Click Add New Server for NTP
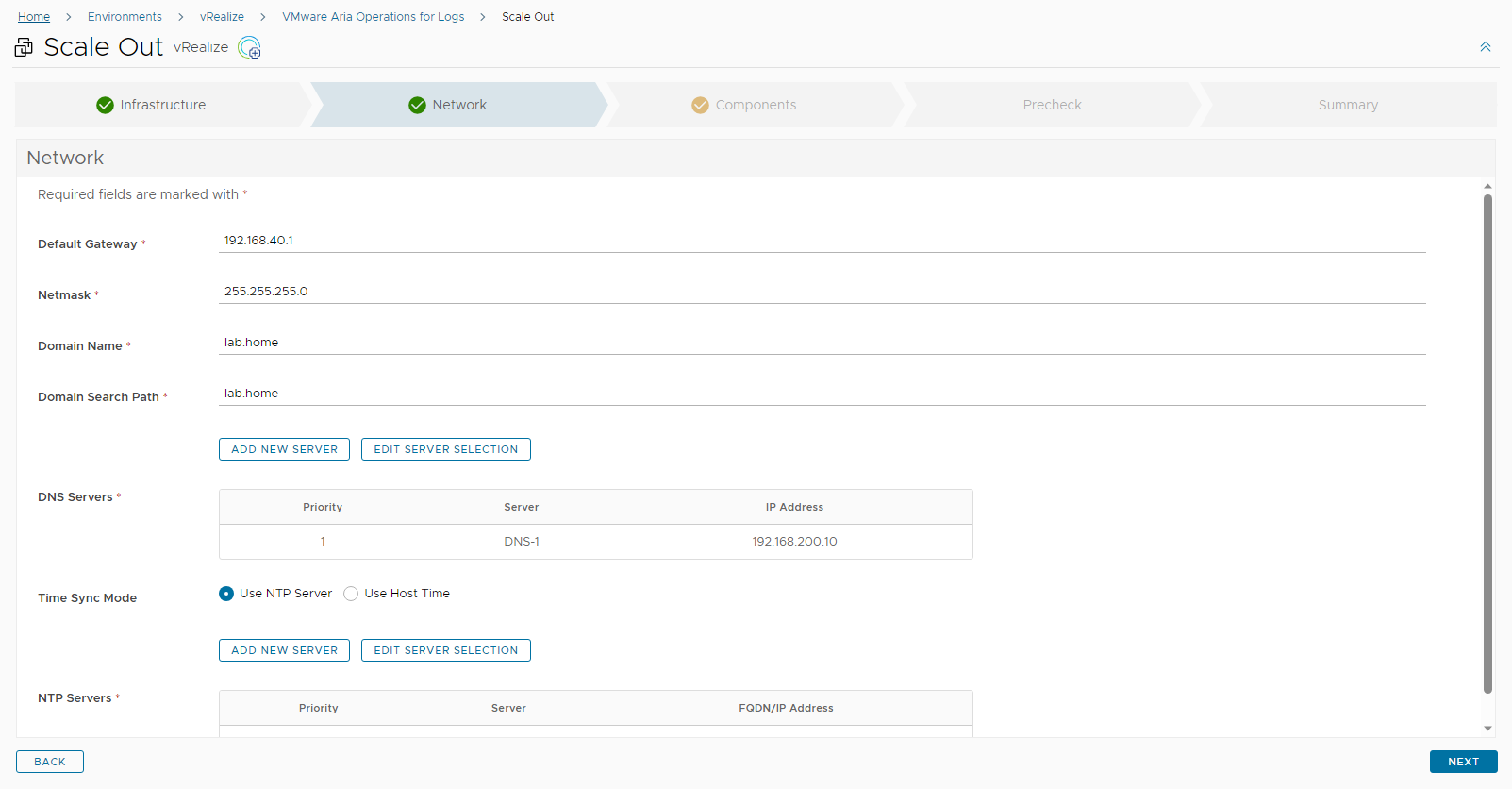The height and width of the screenshot is (789, 1512). (284, 650)
